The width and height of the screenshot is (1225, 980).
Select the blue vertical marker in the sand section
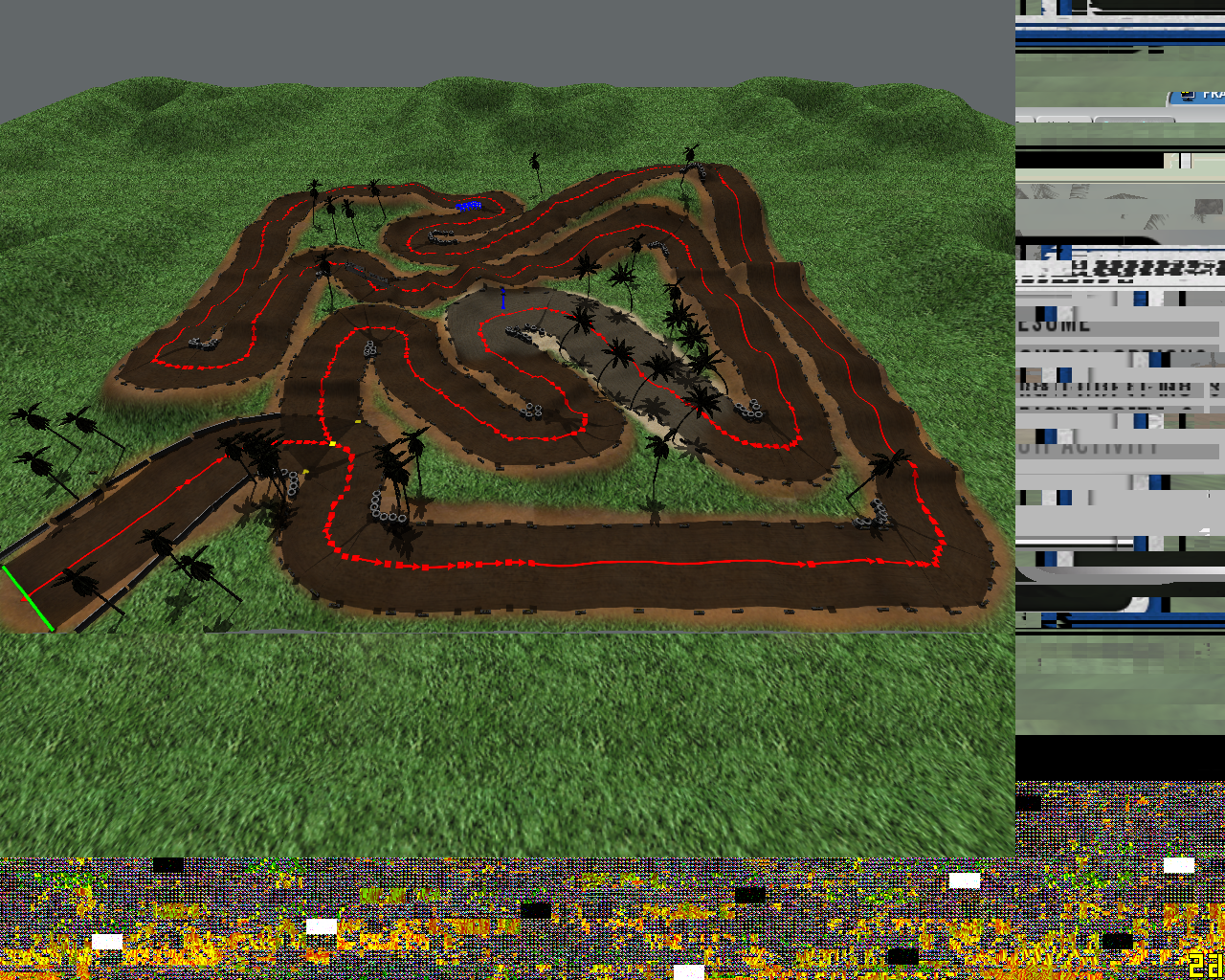[502, 298]
